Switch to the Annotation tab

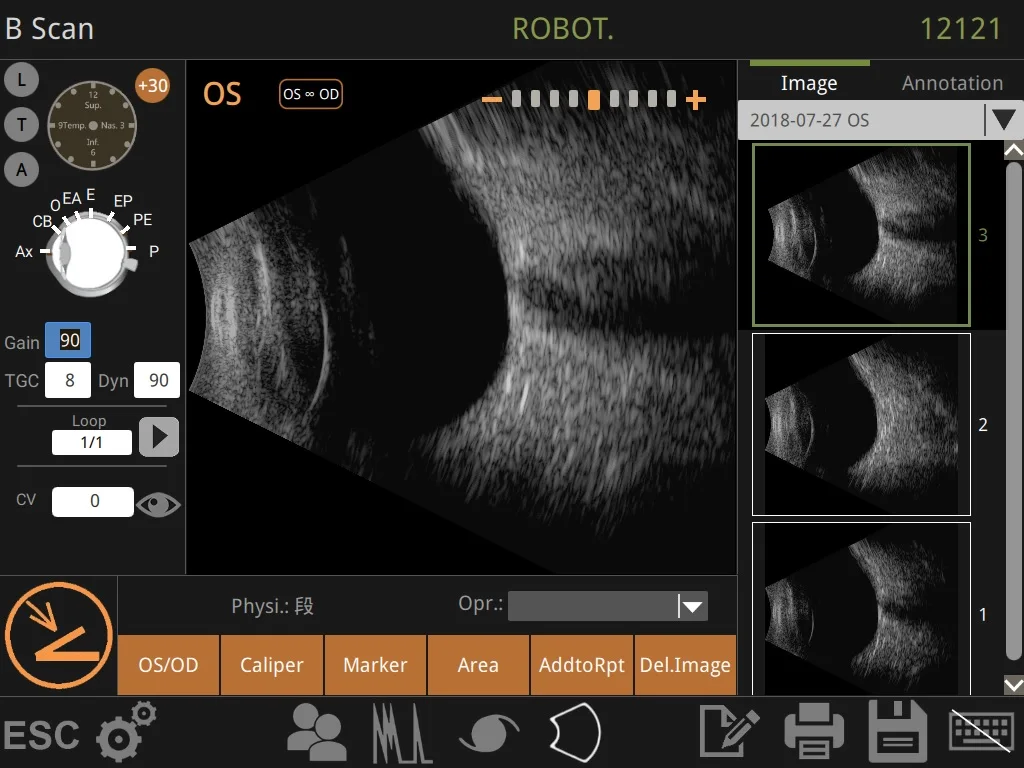[x=951, y=84]
